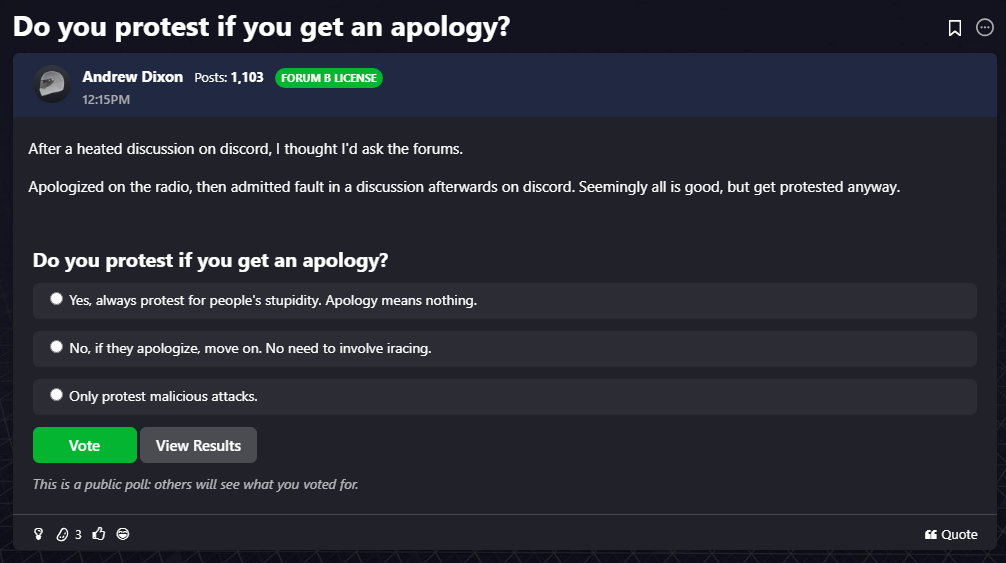The image size is (1006, 563).
Task: React with the potato icon
Action: point(62,534)
